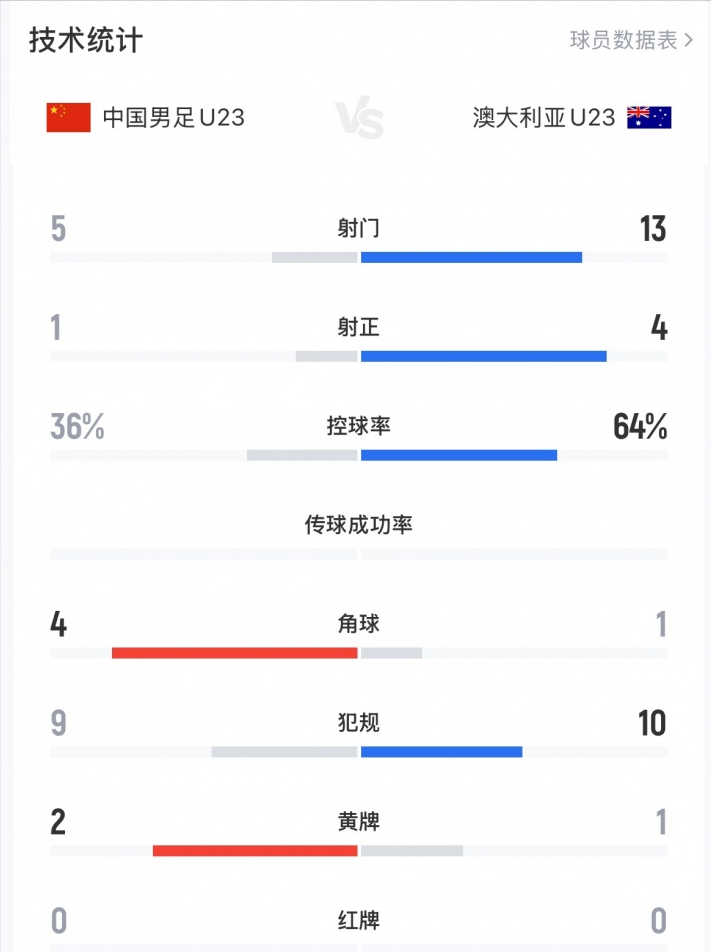
Task: Click the 黄牌 yellow cards label
Action: (x=358, y=822)
